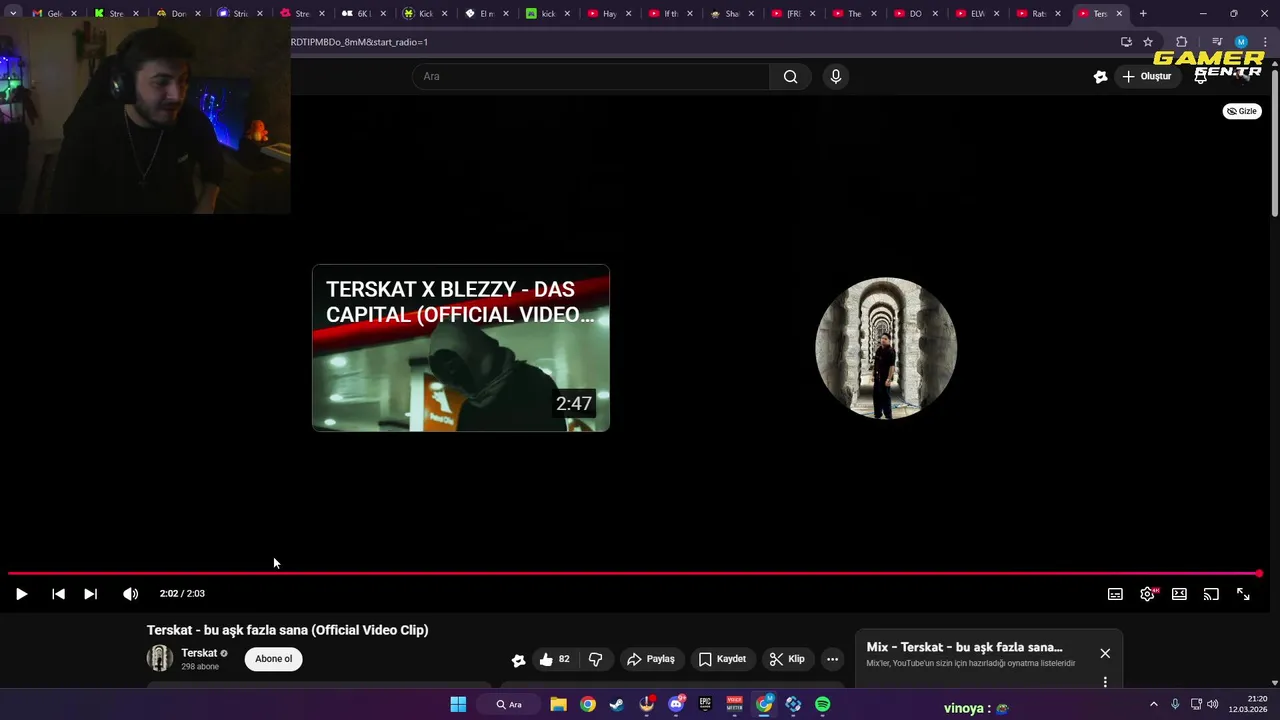Like the video (82 likes)

[554, 659]
